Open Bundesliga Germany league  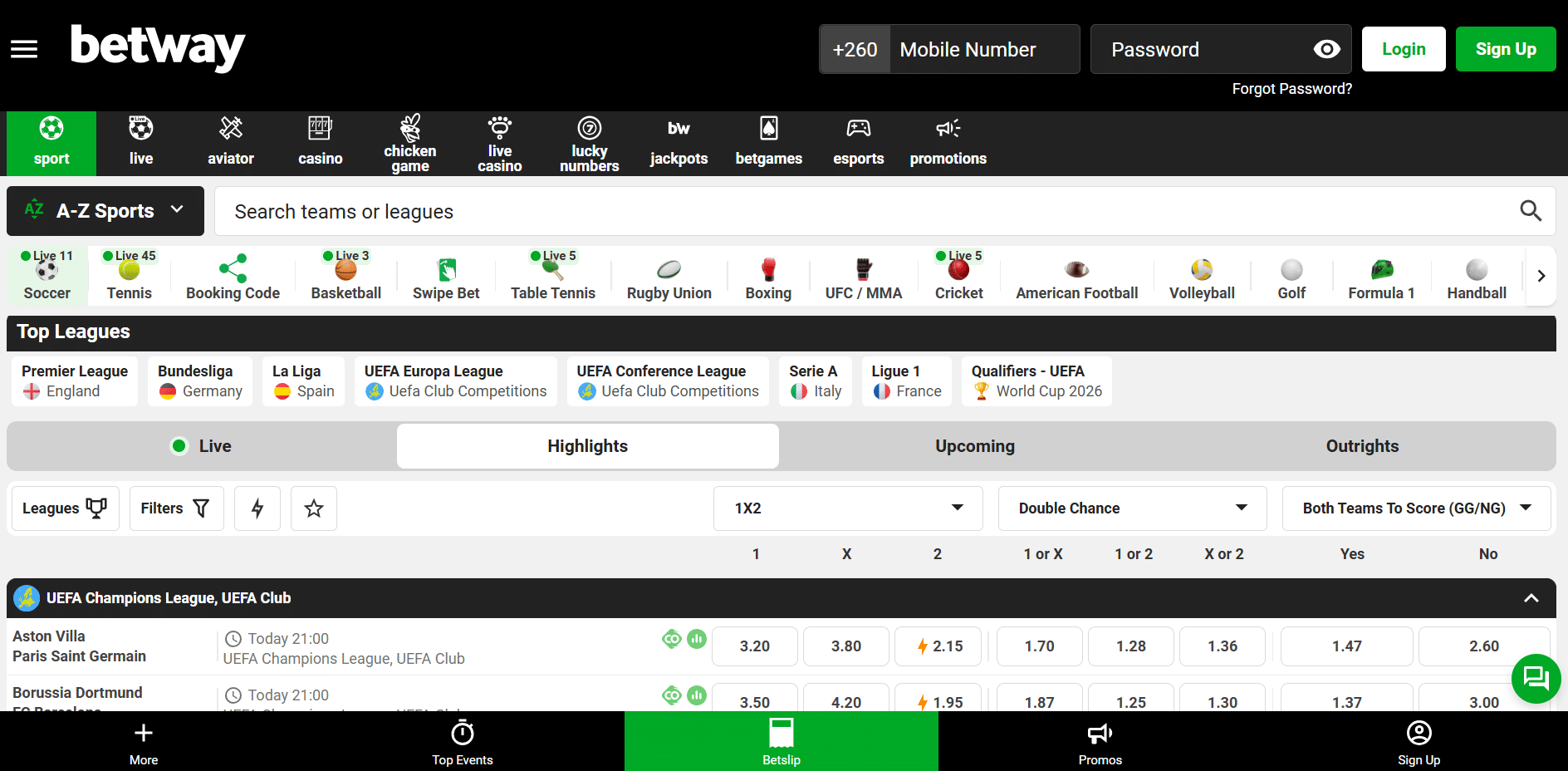[200, 381]
